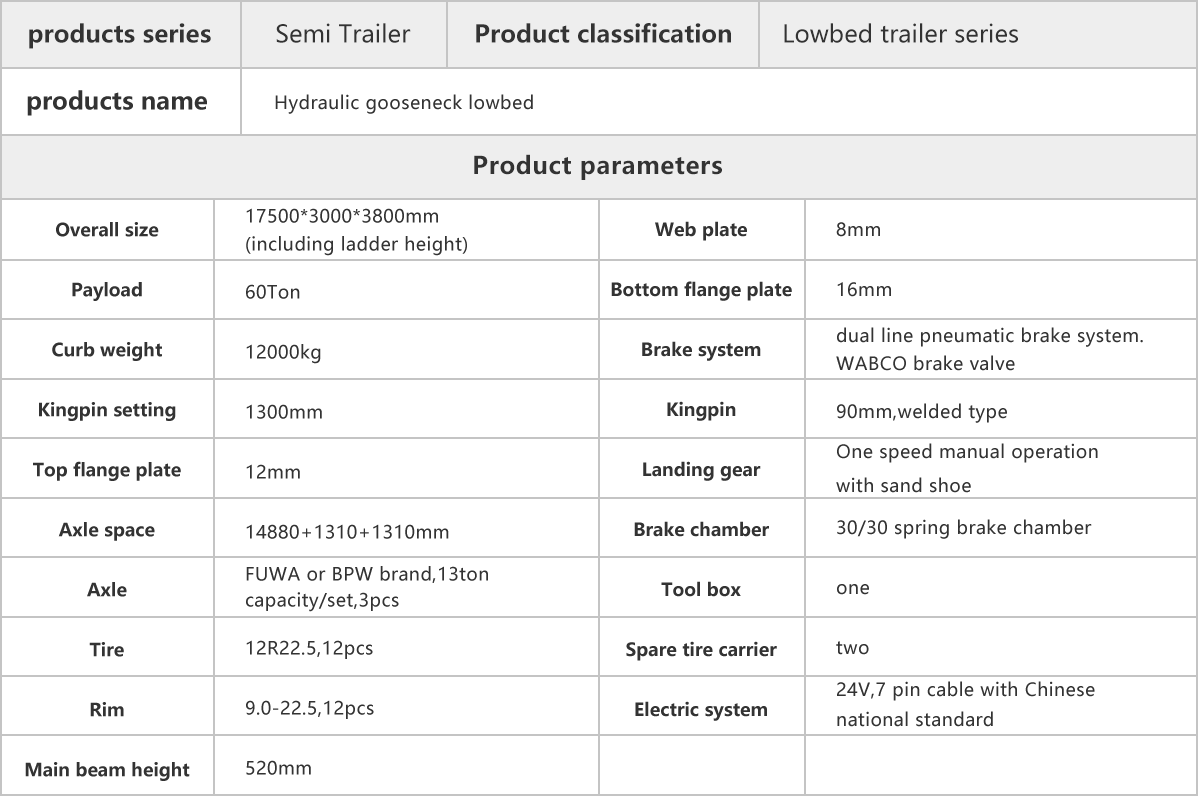Click the 'Electric system' label
The height and width of the screenshot is (796, 1198).
701,710
